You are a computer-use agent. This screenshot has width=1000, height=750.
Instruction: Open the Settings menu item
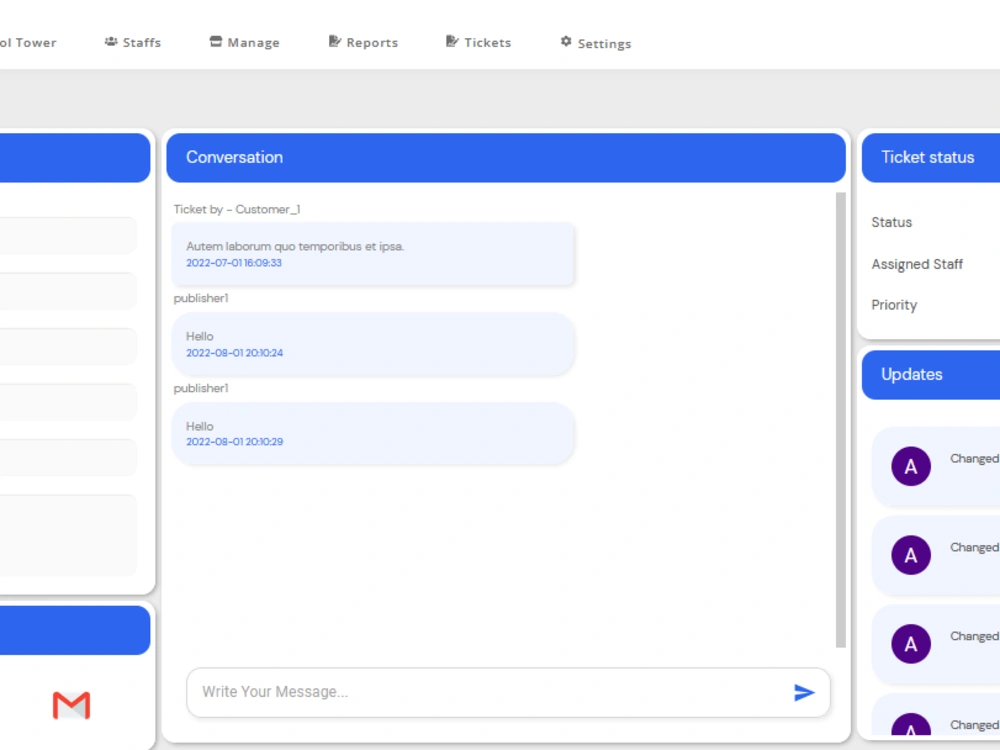[596, 43]
